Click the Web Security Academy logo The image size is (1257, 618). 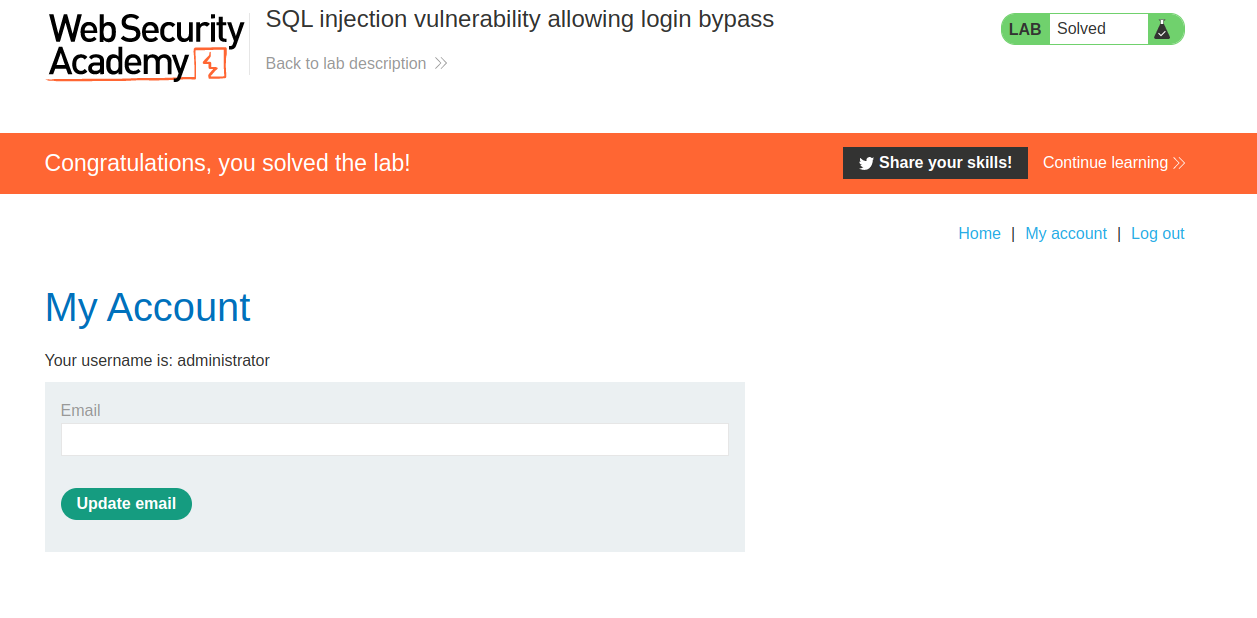[x=145, y=46]
